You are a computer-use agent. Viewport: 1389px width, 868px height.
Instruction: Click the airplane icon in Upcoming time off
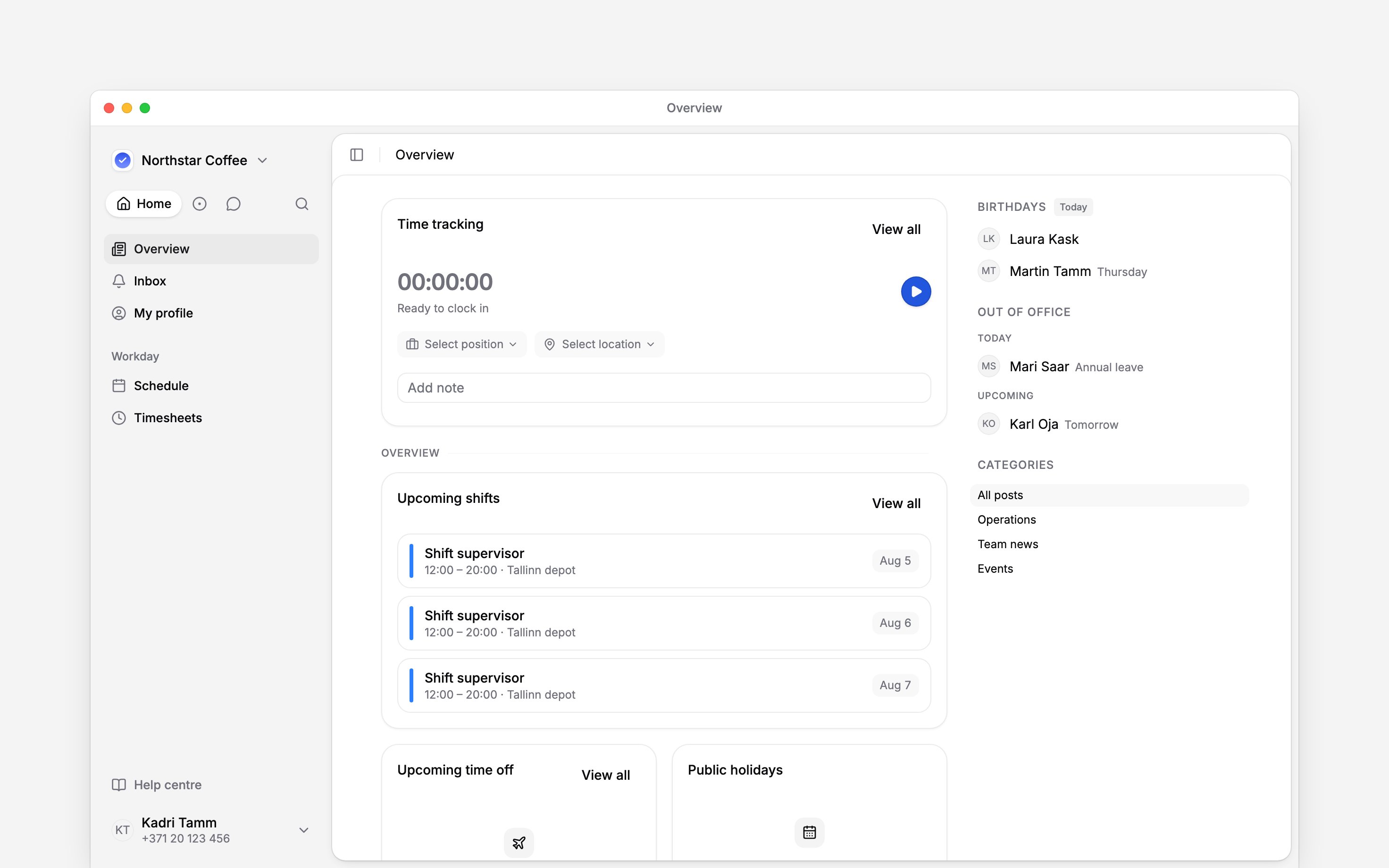pyautogui.click(x=519, y=842)
